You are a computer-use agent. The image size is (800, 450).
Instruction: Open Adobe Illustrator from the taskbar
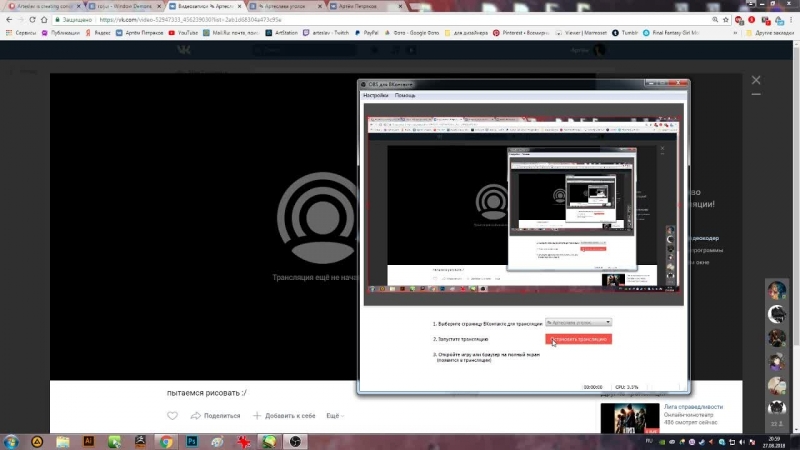point(88,440)
